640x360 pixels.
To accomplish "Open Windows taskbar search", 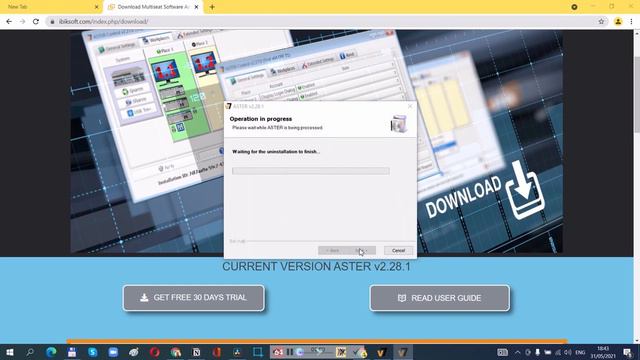I will click(30, 352).
